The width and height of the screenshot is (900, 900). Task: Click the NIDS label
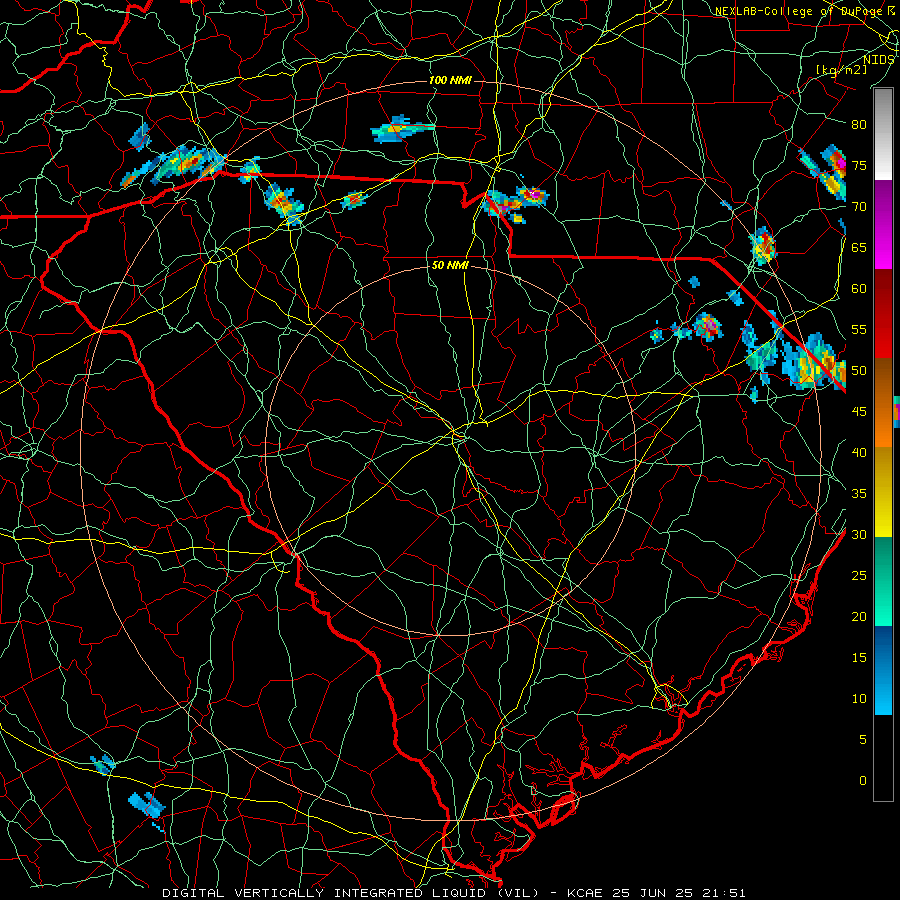(x=879, y=60)
